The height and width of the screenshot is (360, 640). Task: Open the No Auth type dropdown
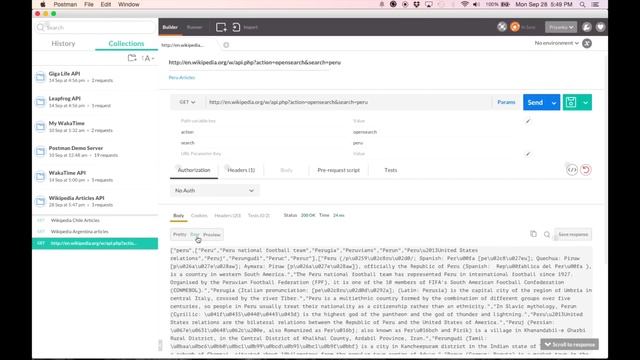214,191
